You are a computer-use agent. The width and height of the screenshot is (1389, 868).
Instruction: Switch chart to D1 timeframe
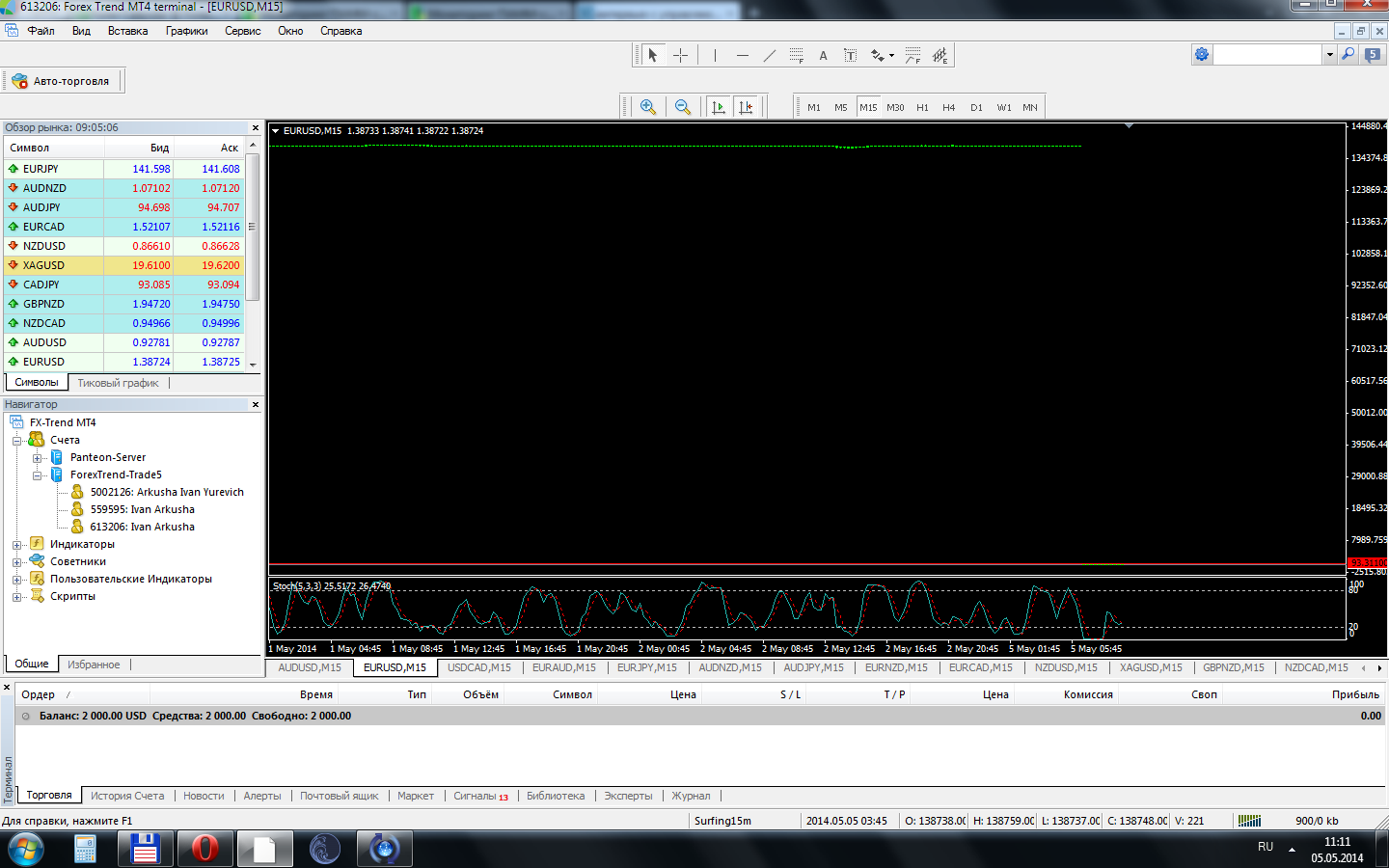point(976,107)
